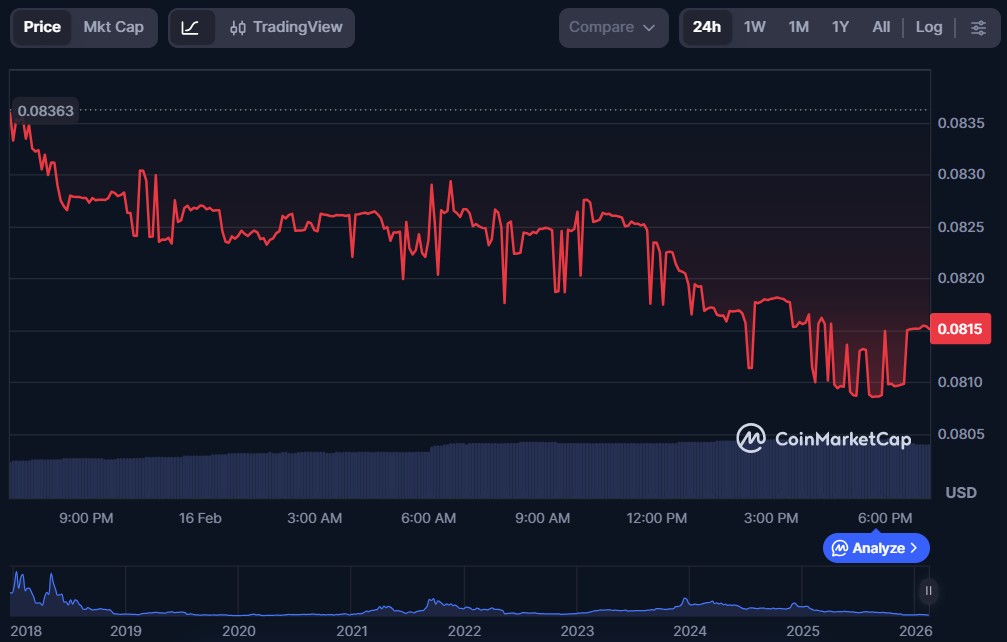Select the line chart view icon
Image resolution: width=1007 pixels, height=642 pixels.
pos(190,27)
